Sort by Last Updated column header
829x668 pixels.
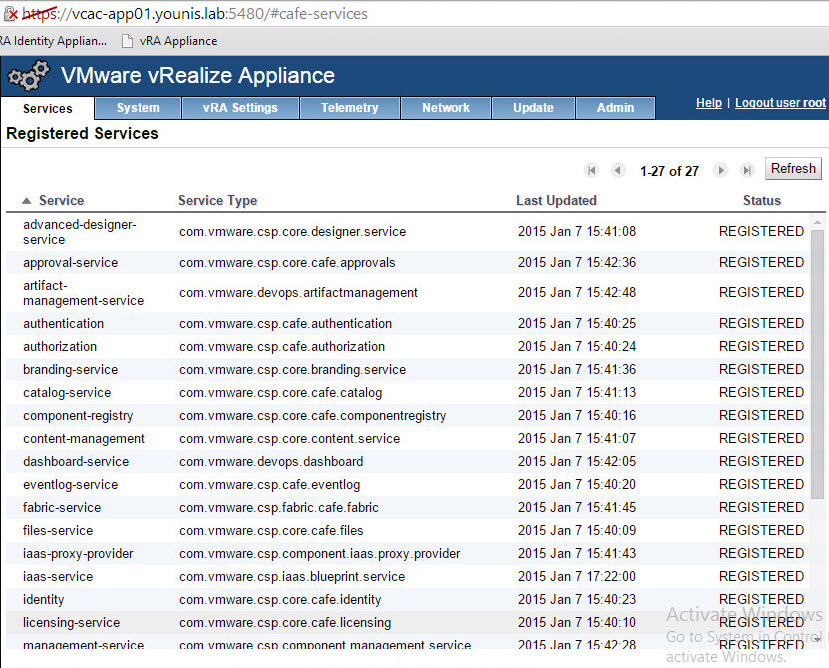coord(556,201)
